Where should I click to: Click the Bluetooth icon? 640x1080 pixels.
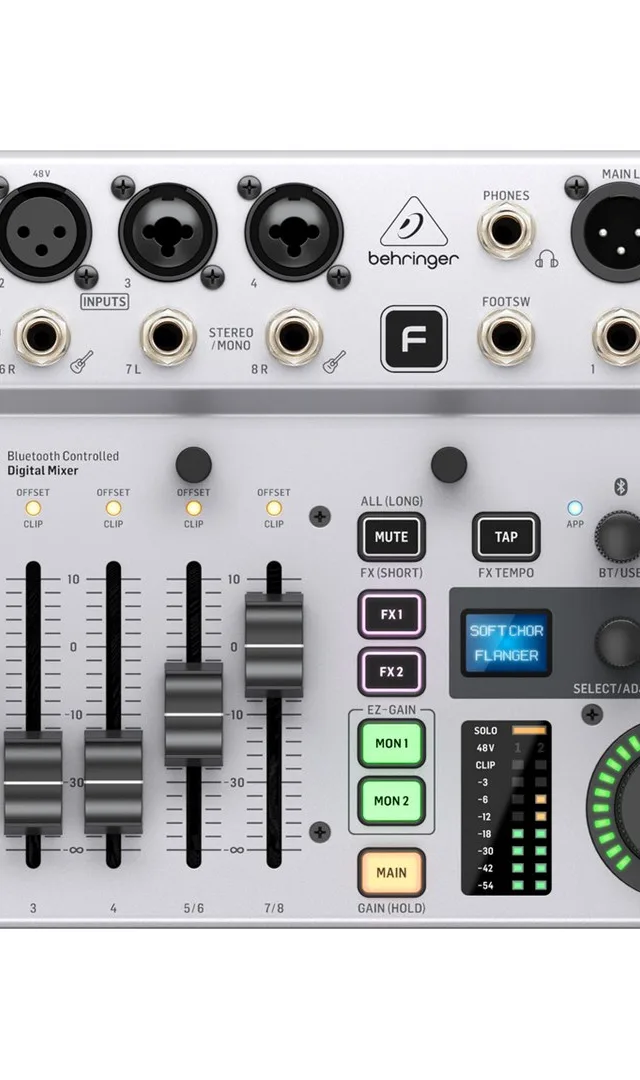coord(620,486)
